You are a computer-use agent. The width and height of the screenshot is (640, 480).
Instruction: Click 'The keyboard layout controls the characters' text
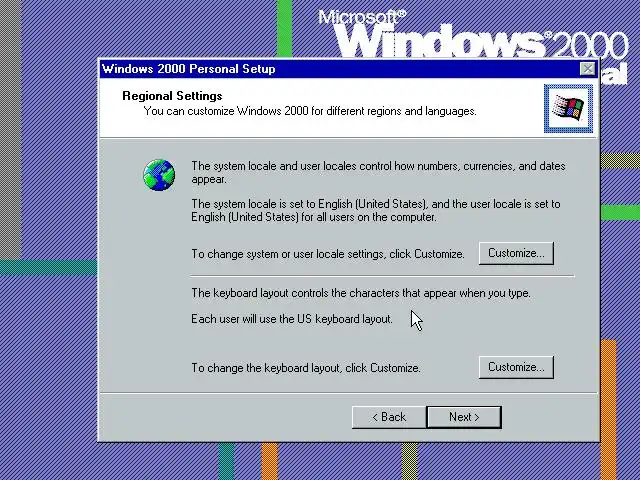(361, 293)
